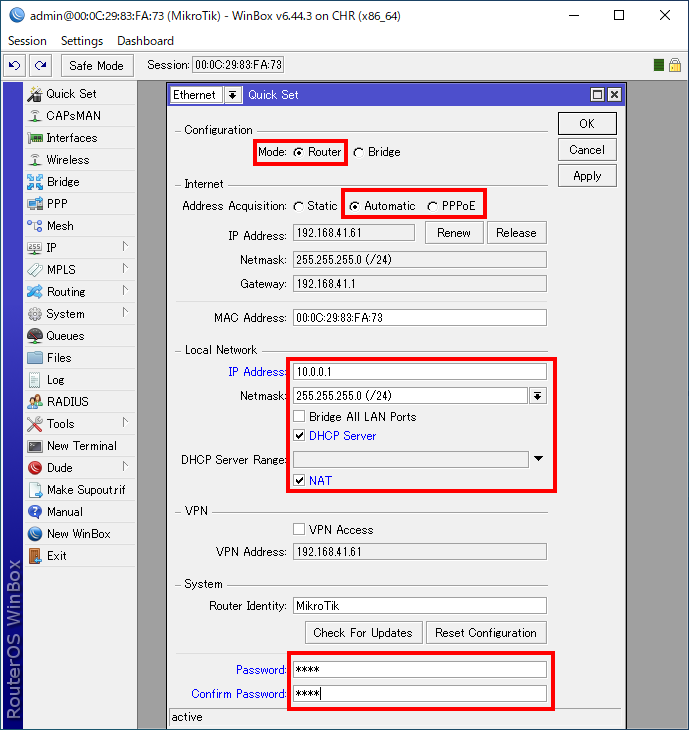Click the Redo toolbar arrow

[x=41, y=65]
